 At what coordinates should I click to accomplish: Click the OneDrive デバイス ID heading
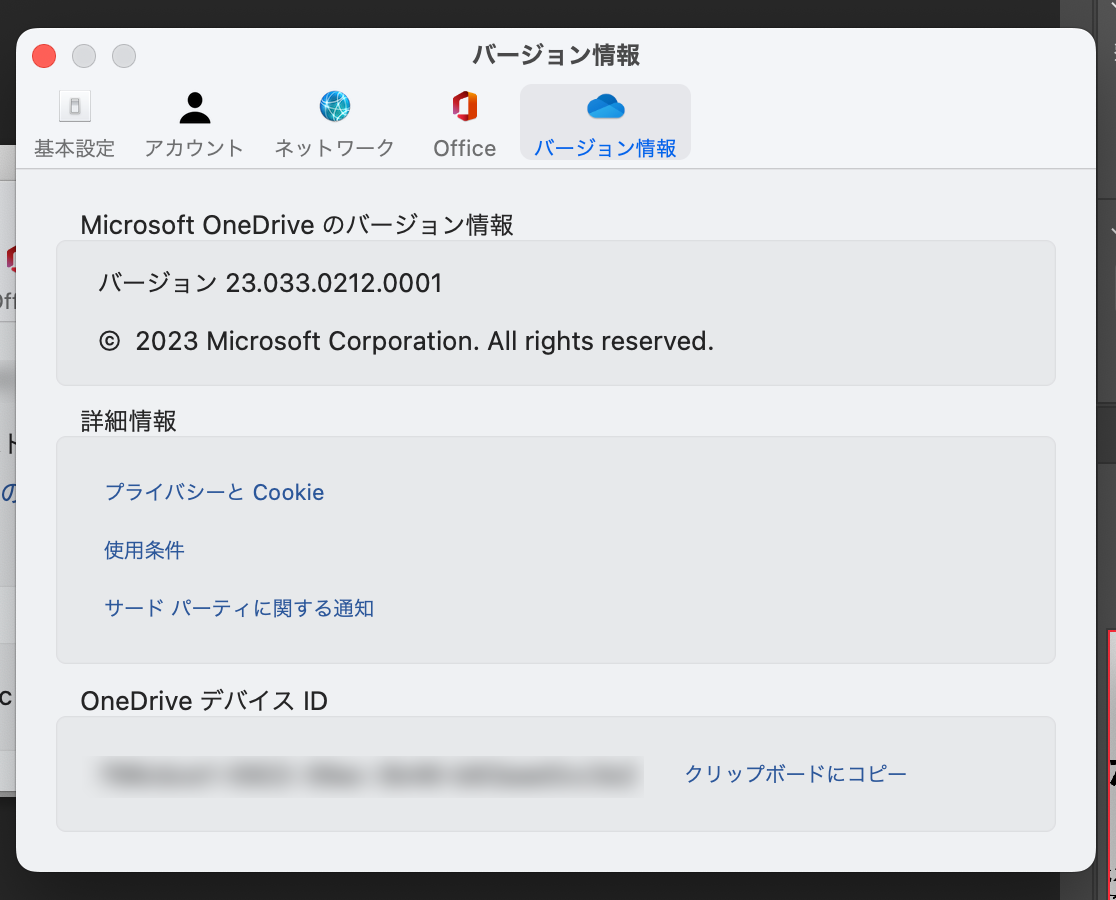[x=204, y=701]
